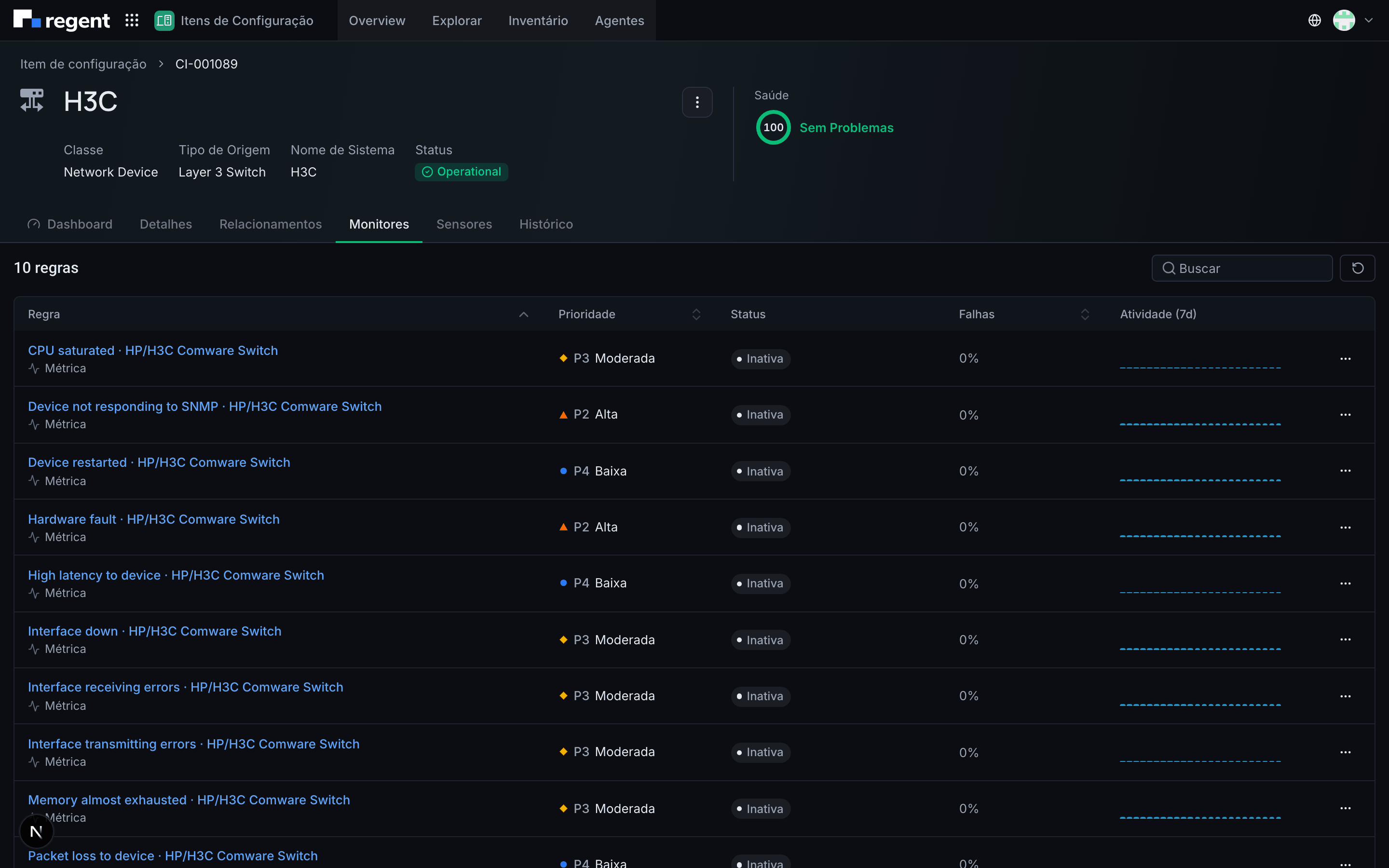
Task: Open the language globe icon
Action: click(1314, 21)
